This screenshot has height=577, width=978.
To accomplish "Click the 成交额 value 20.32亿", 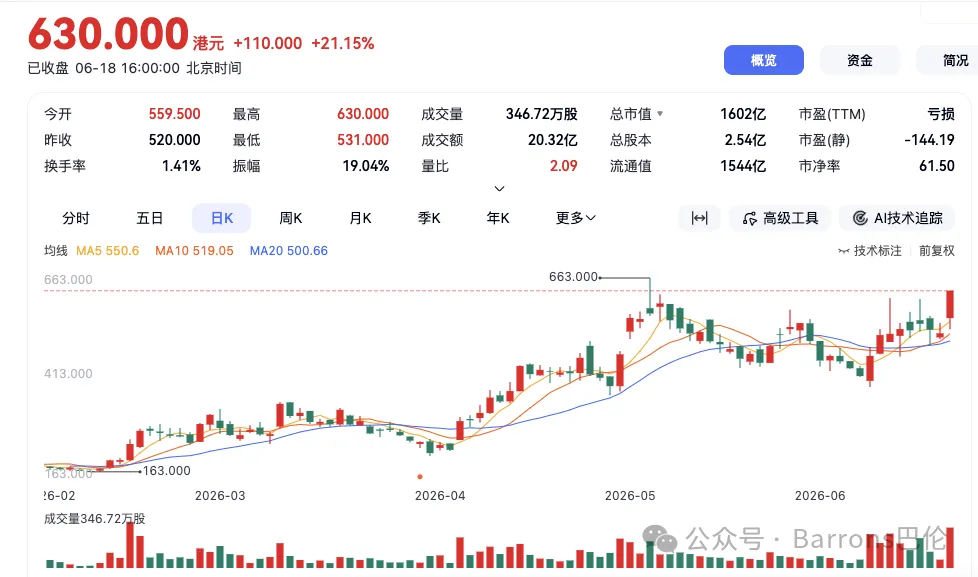I will (553, 140).
